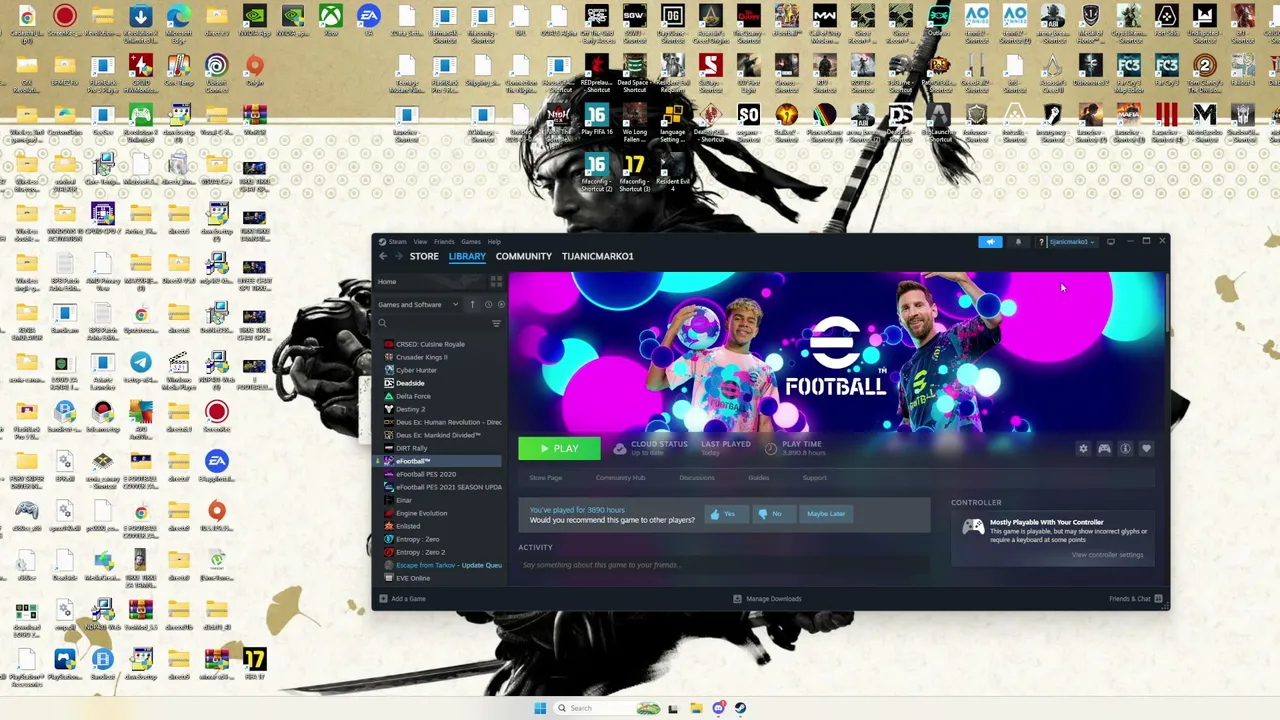The height and width of the screenshot is (720, 1280).
Task: Switch library to grid collections view icon
Action: point(496,282)
